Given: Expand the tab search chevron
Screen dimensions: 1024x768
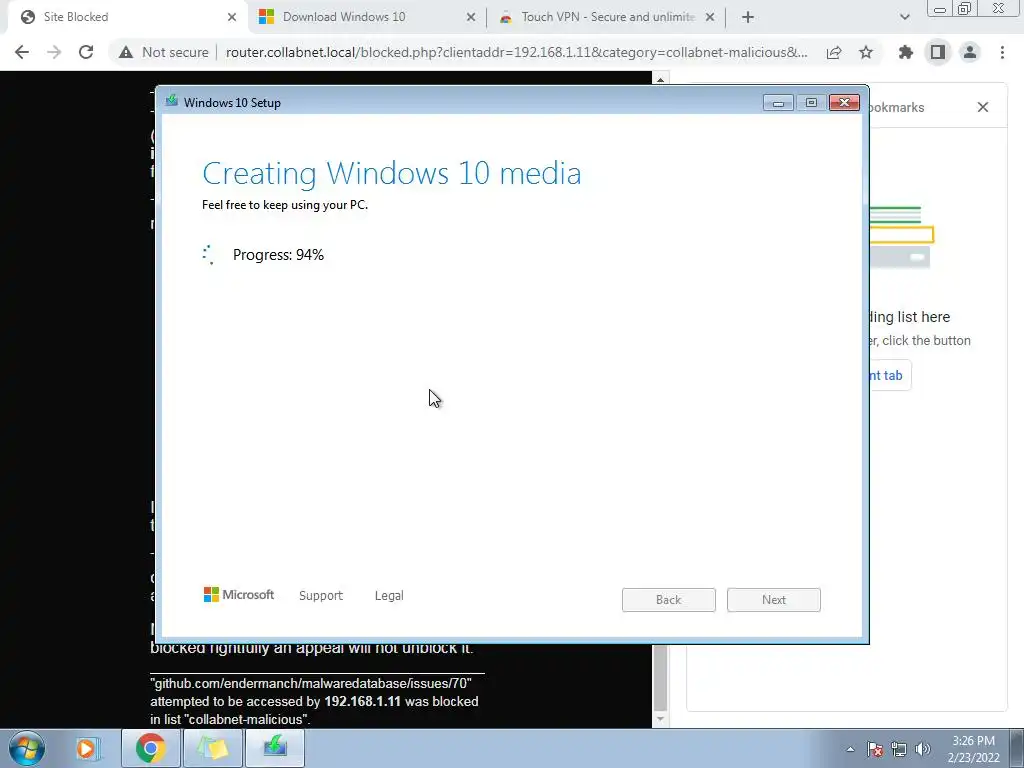Looking at the screenshot, I should tap(904, 17).
